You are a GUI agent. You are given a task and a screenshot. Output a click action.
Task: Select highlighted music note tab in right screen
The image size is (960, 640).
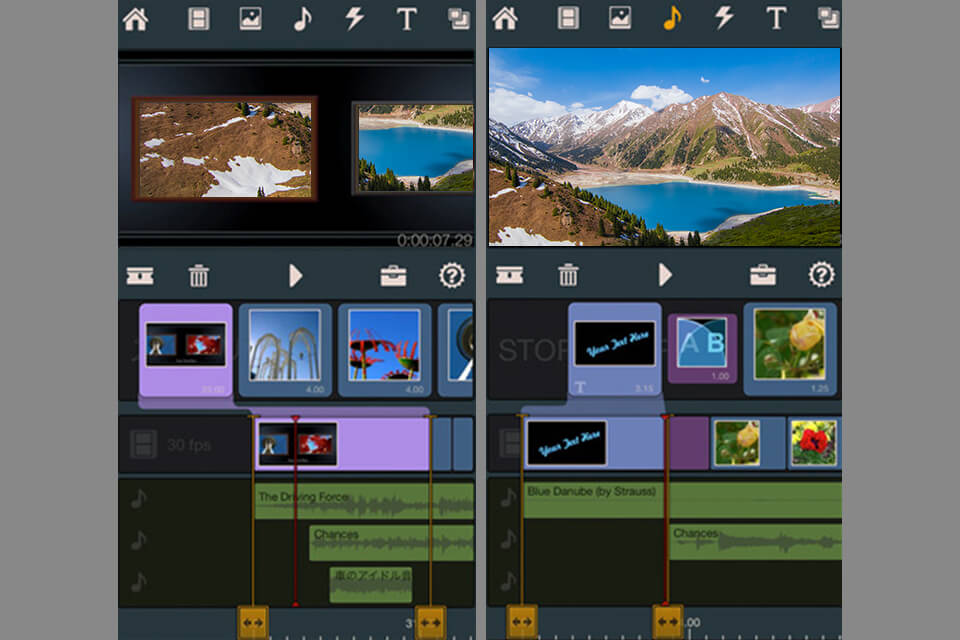[672, 18]
